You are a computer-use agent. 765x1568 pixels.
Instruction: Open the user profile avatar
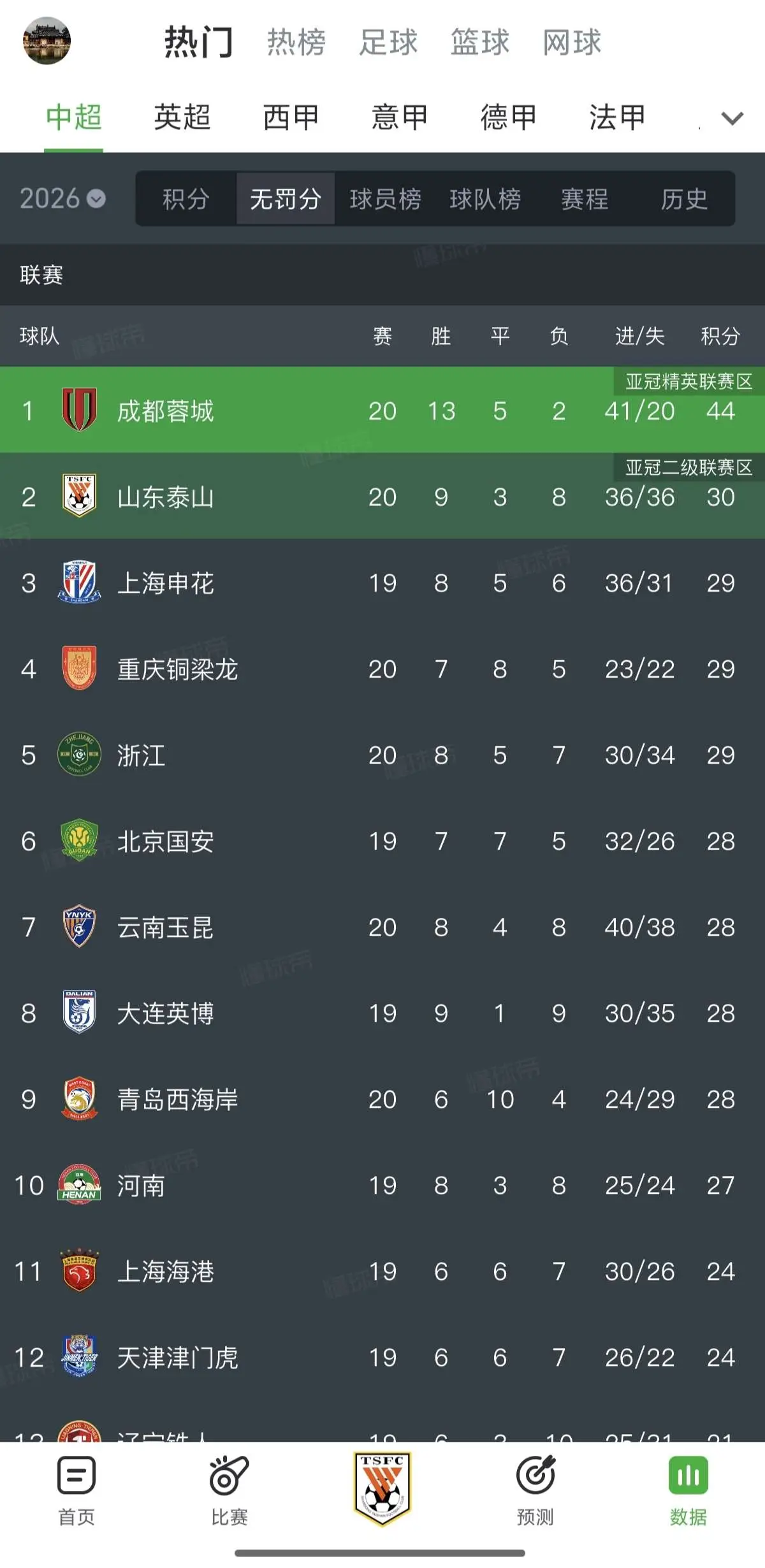(47, 41)
